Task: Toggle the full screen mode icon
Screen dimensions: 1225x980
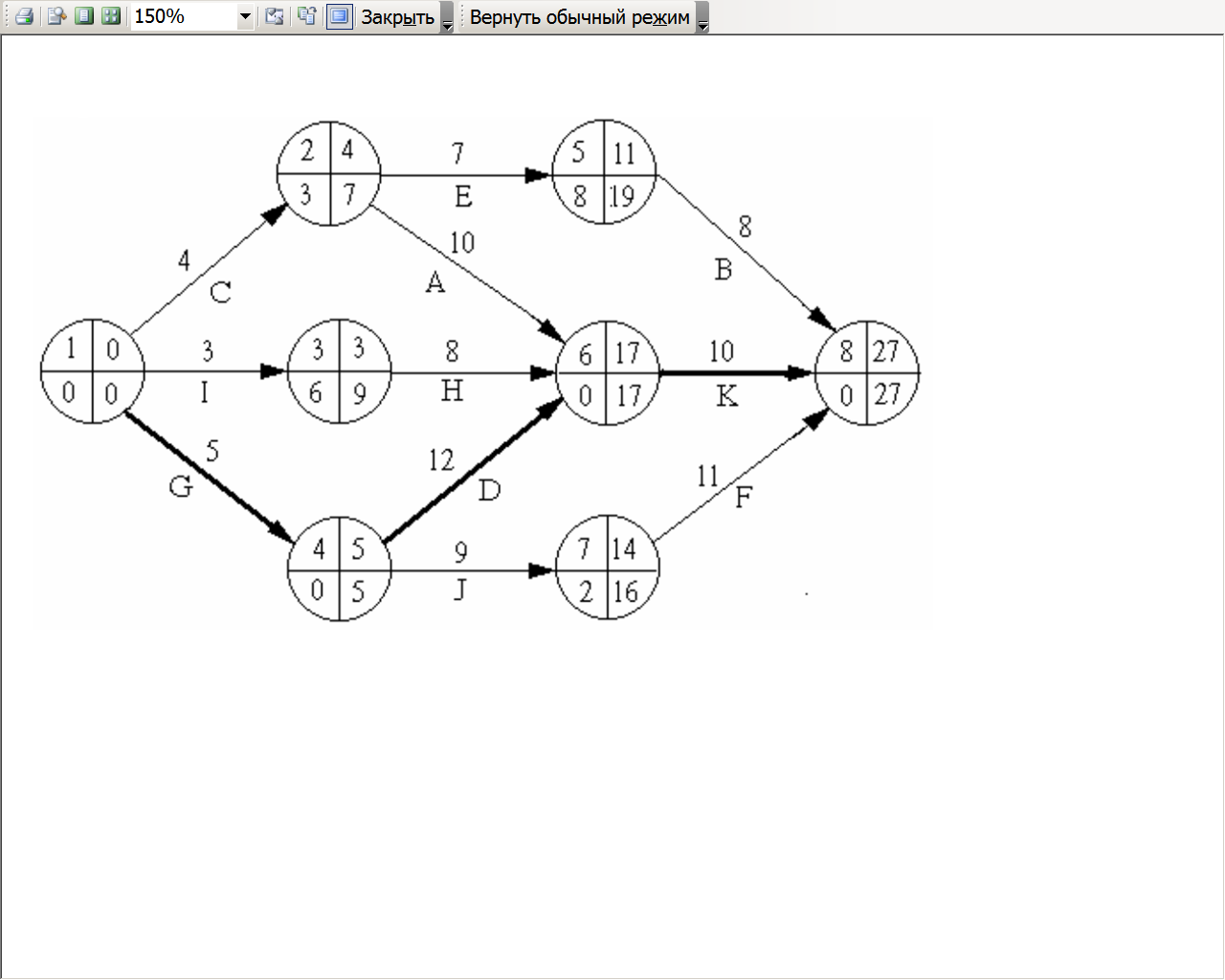Action: [339, 16]
